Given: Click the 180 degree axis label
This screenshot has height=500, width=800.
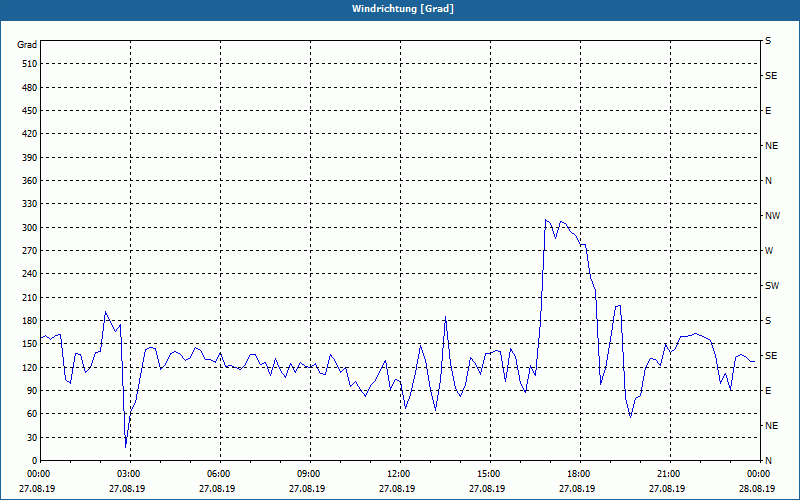Looking at the screenshot, I should pos(30,320).
